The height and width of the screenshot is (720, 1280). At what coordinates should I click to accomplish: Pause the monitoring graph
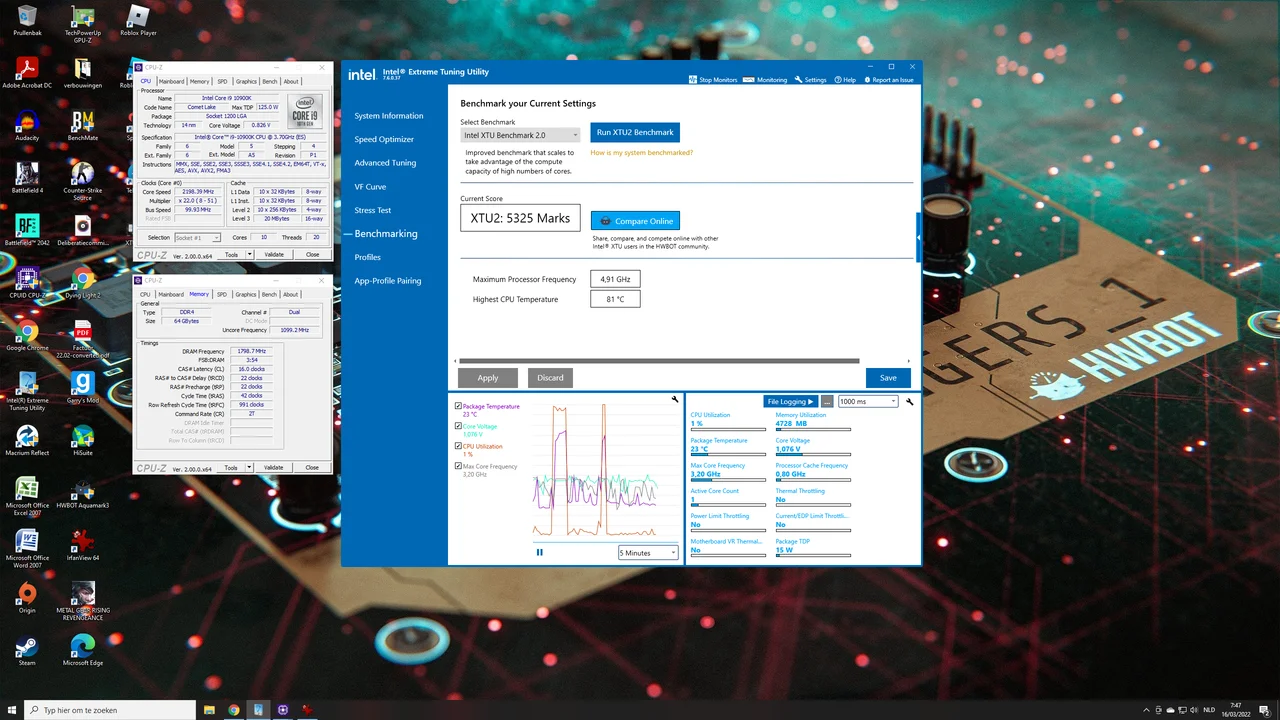(540, 552)
